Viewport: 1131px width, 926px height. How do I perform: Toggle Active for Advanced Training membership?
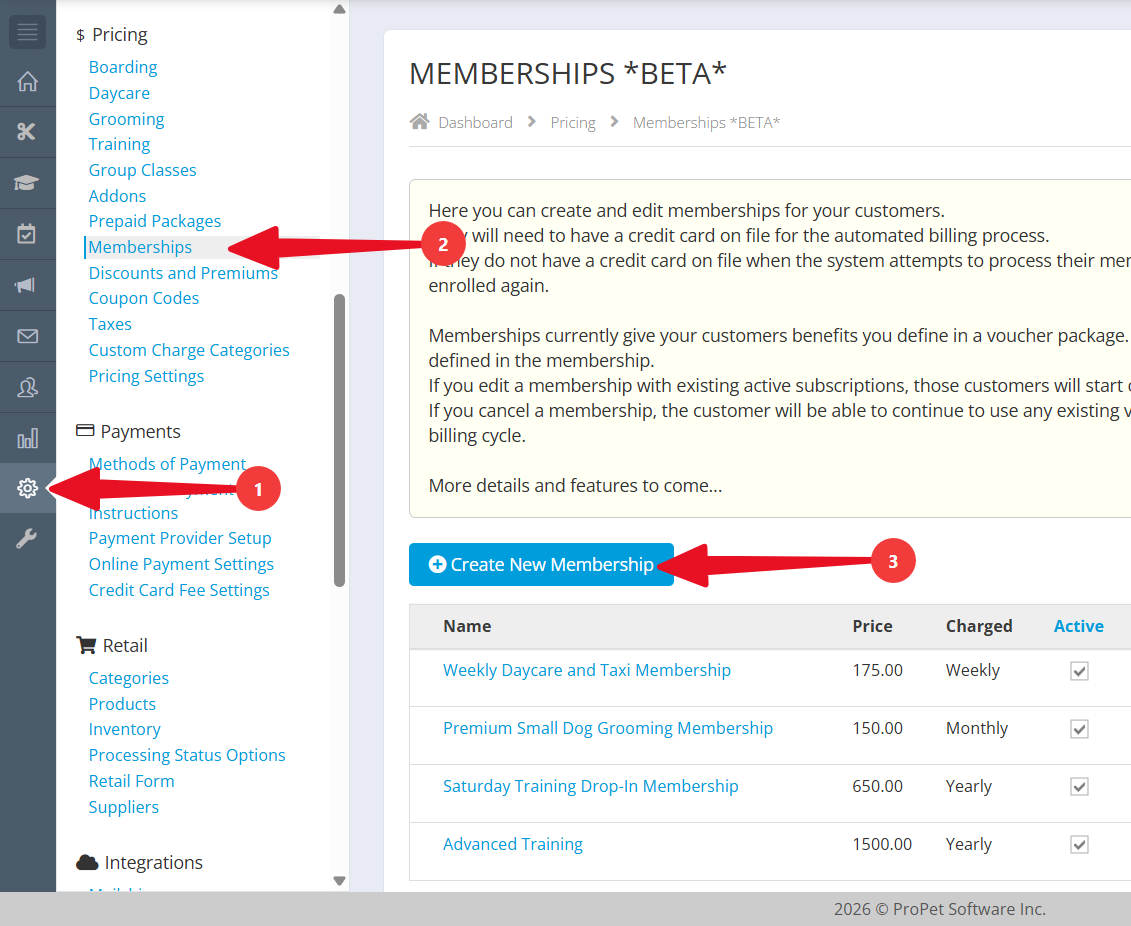tap(1079, 845)
